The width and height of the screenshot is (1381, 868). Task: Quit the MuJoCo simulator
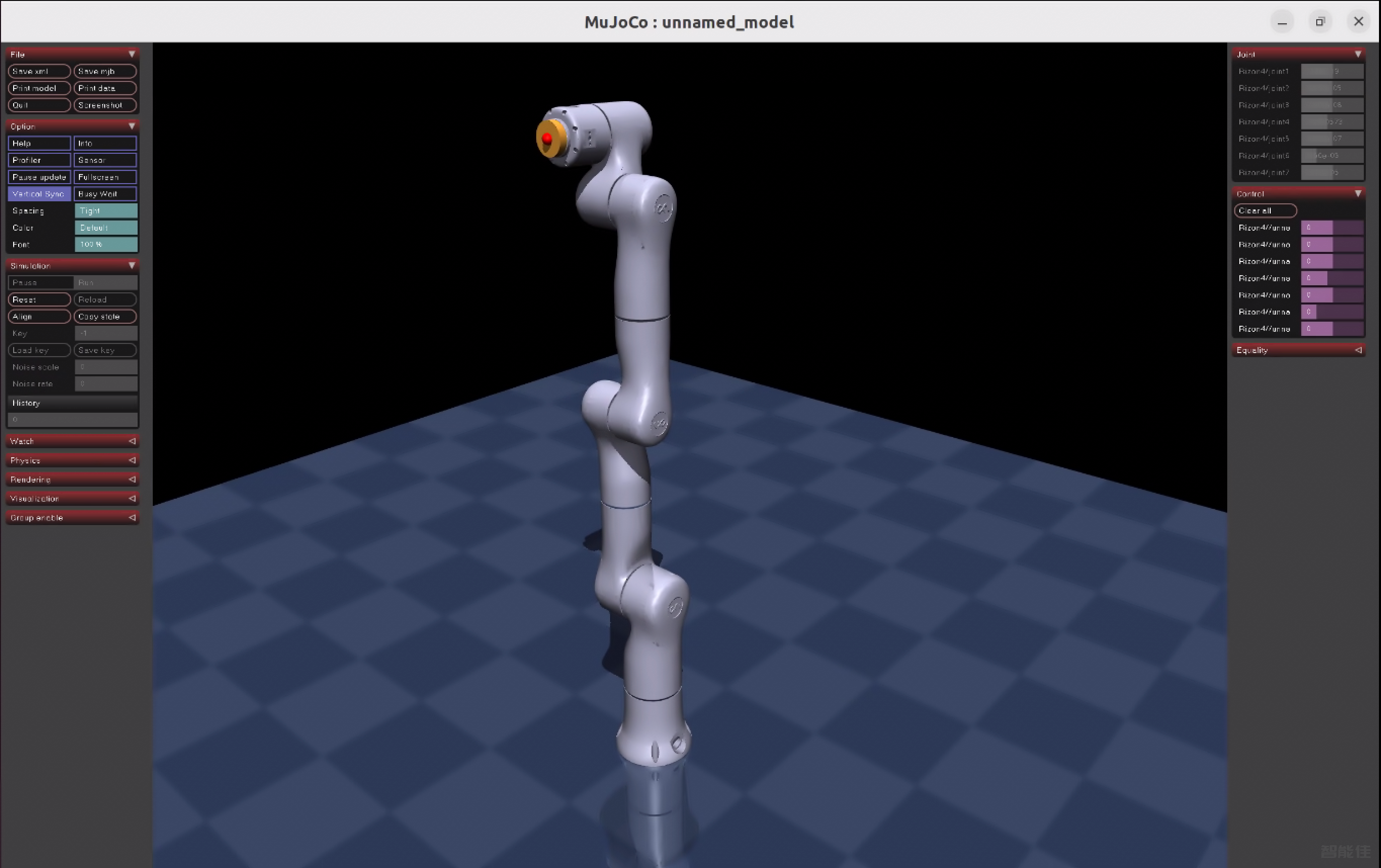pyautogui.click(x=39, y=105)
